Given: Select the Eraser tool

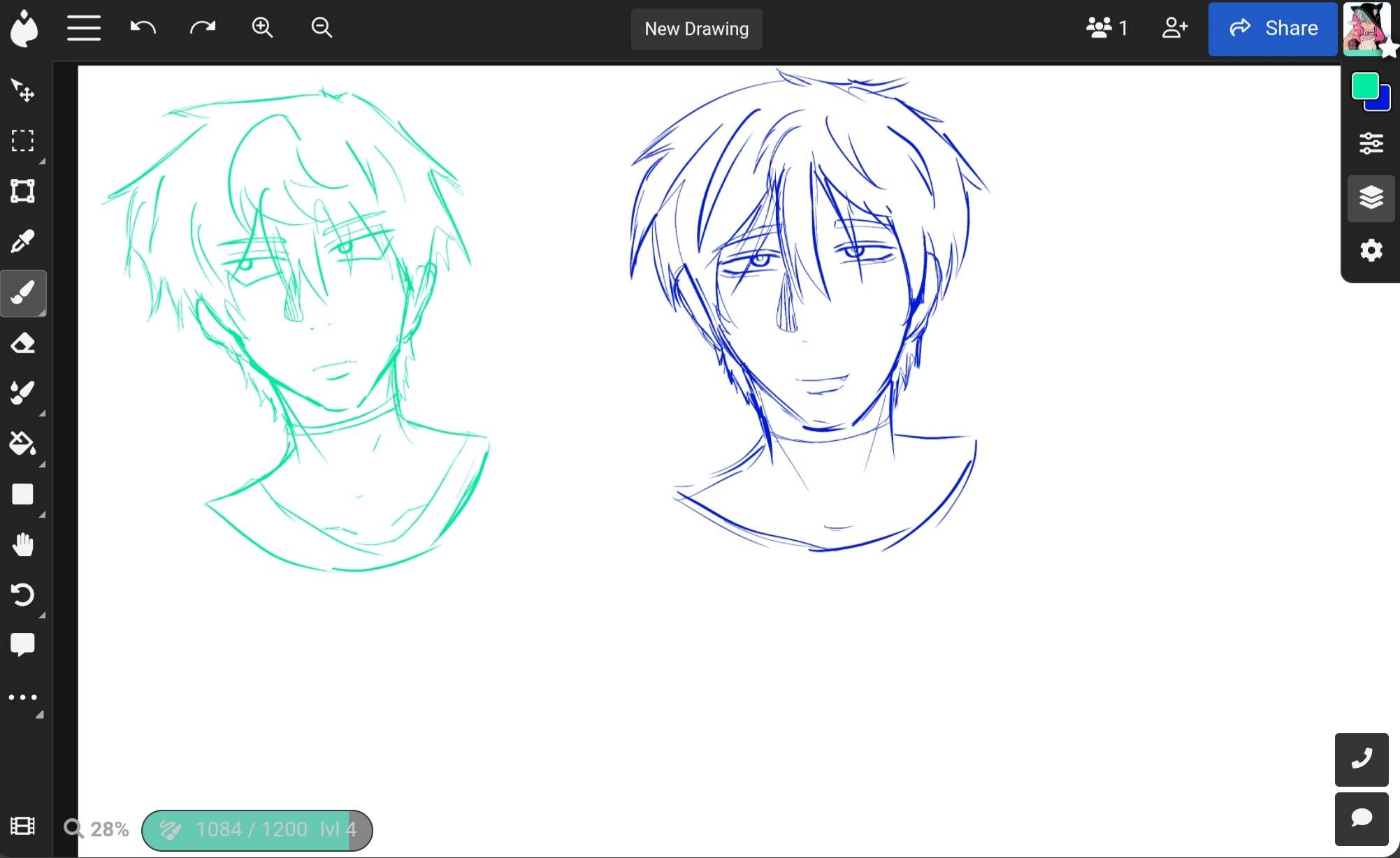Looking at the screenshot, I should point(23,343).
